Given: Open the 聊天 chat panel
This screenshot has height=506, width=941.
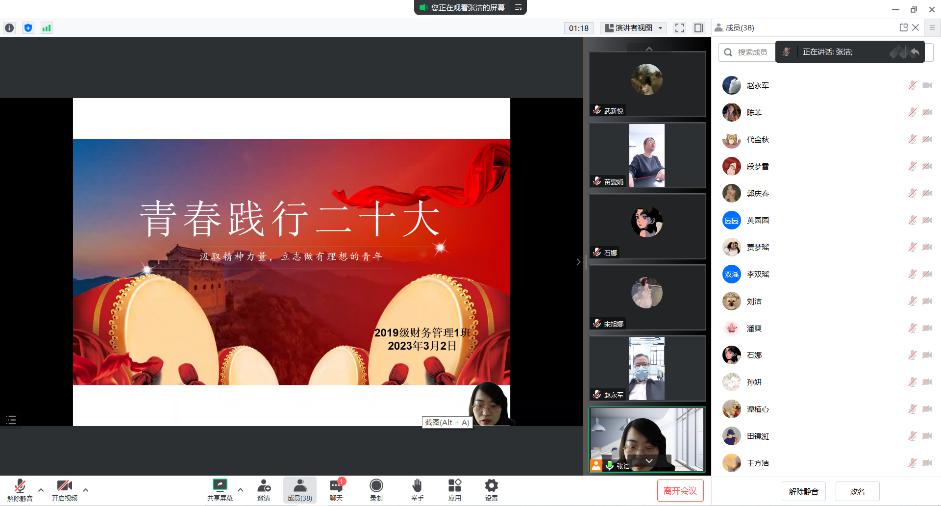Looking at the screenshot, I should (x=336, y=488).
